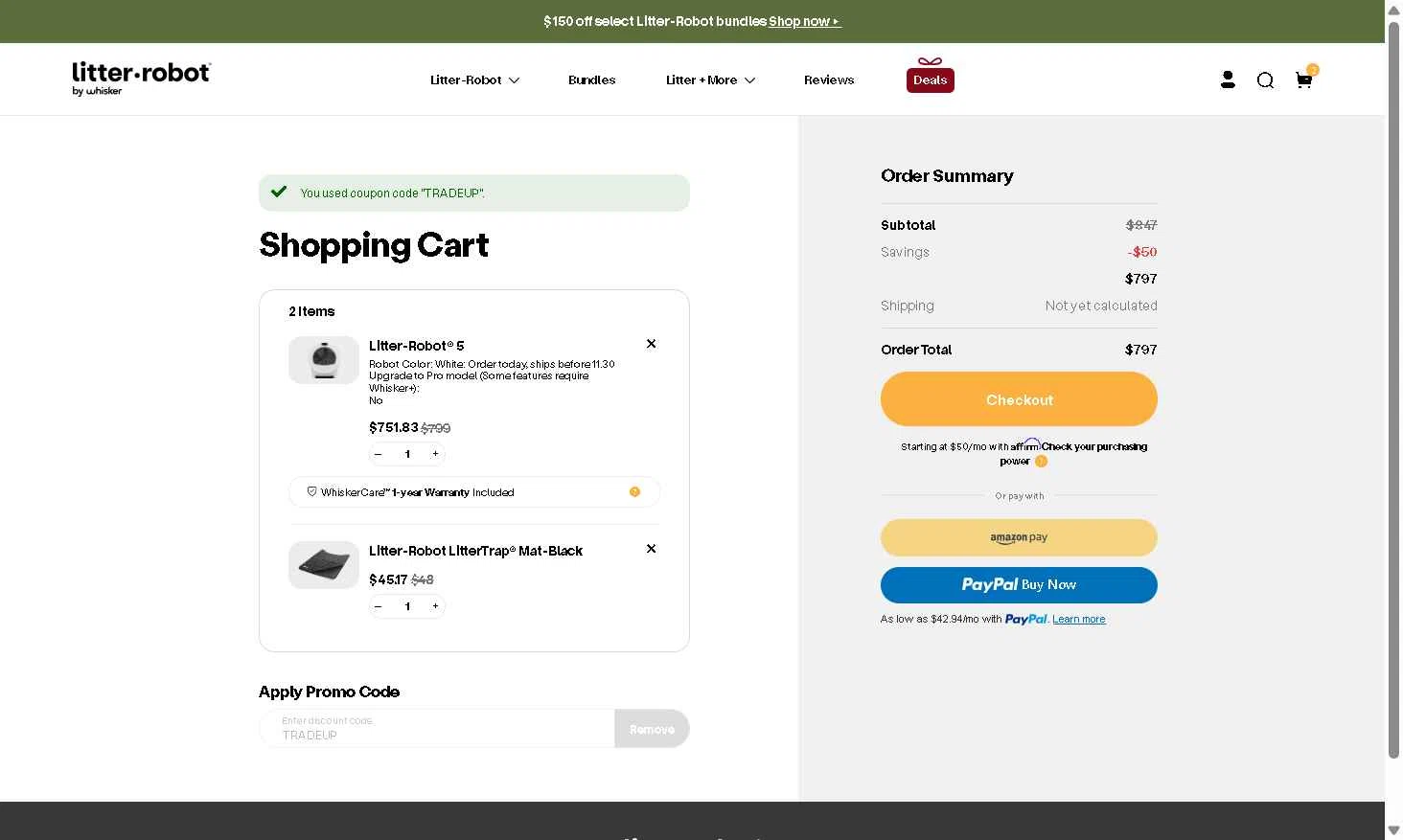The width and height of the screenshot is (1403, 840).
Task: Open the shopping cart icon in header
Action: click(1303, 79)
